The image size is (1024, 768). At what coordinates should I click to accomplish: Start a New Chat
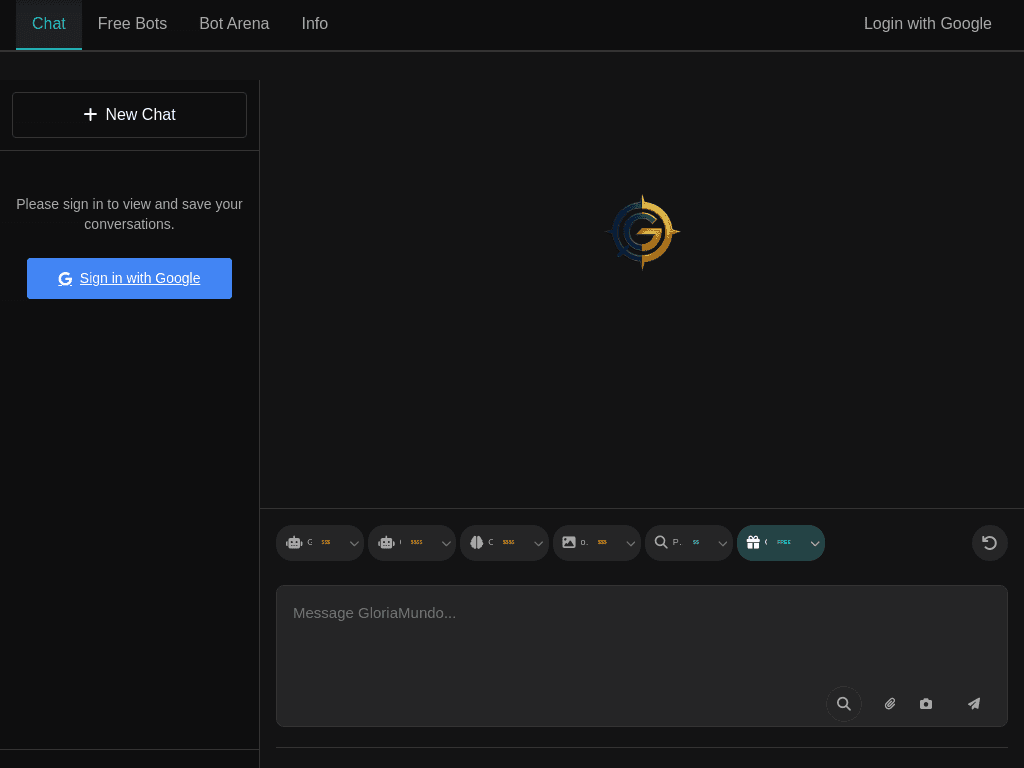pos(129,115)
